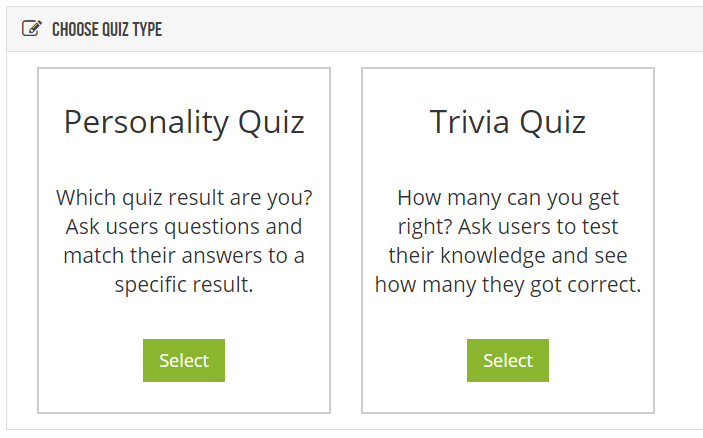The width and height of the screenshot is (703, 438).
Task: Click the word Trivia in the title
Action: point(469,121)
